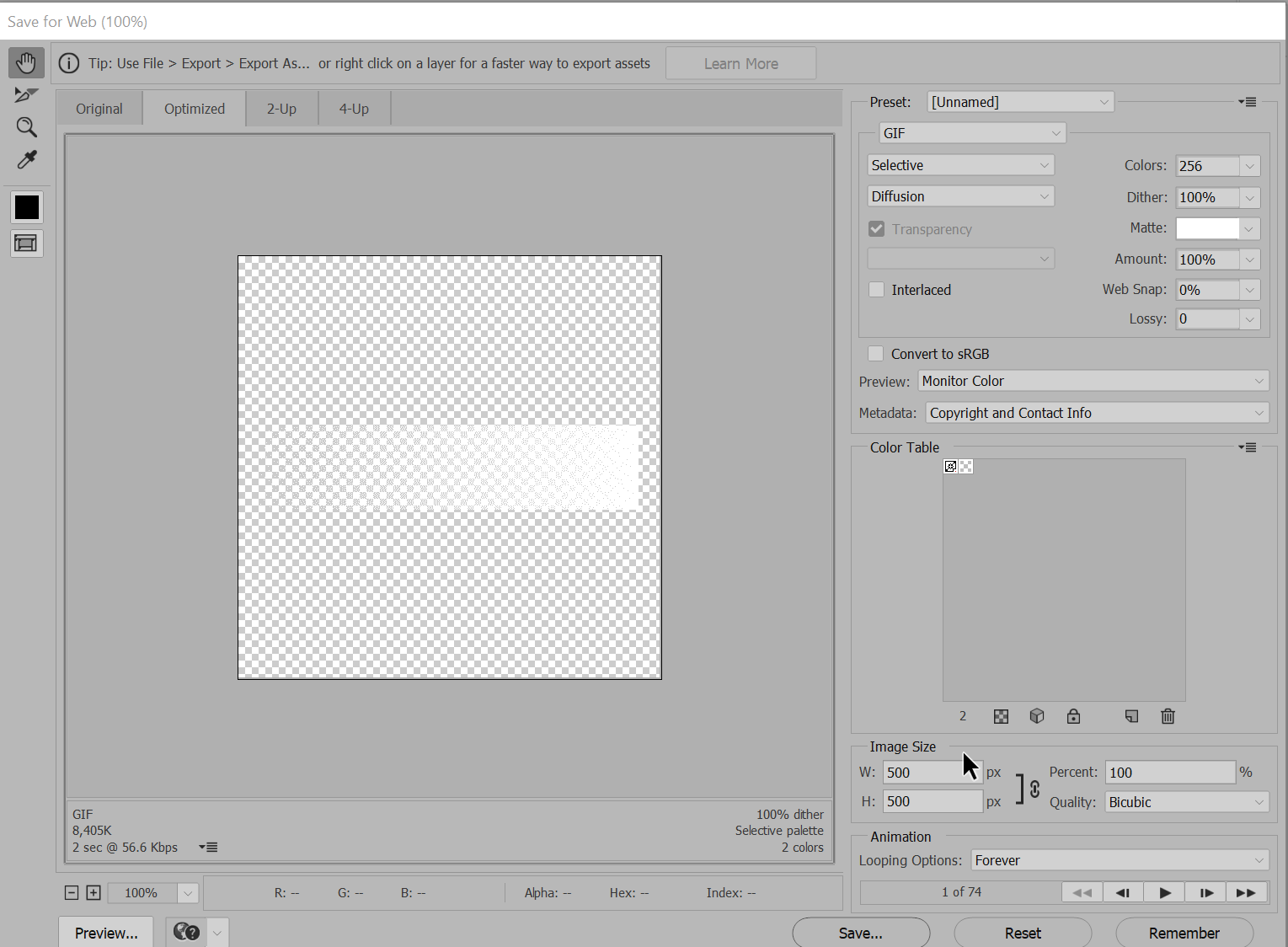1288x947 pixels.
Task: Open the Dither percentage dropdown arrow
Action: click(x=1250, y=197)
